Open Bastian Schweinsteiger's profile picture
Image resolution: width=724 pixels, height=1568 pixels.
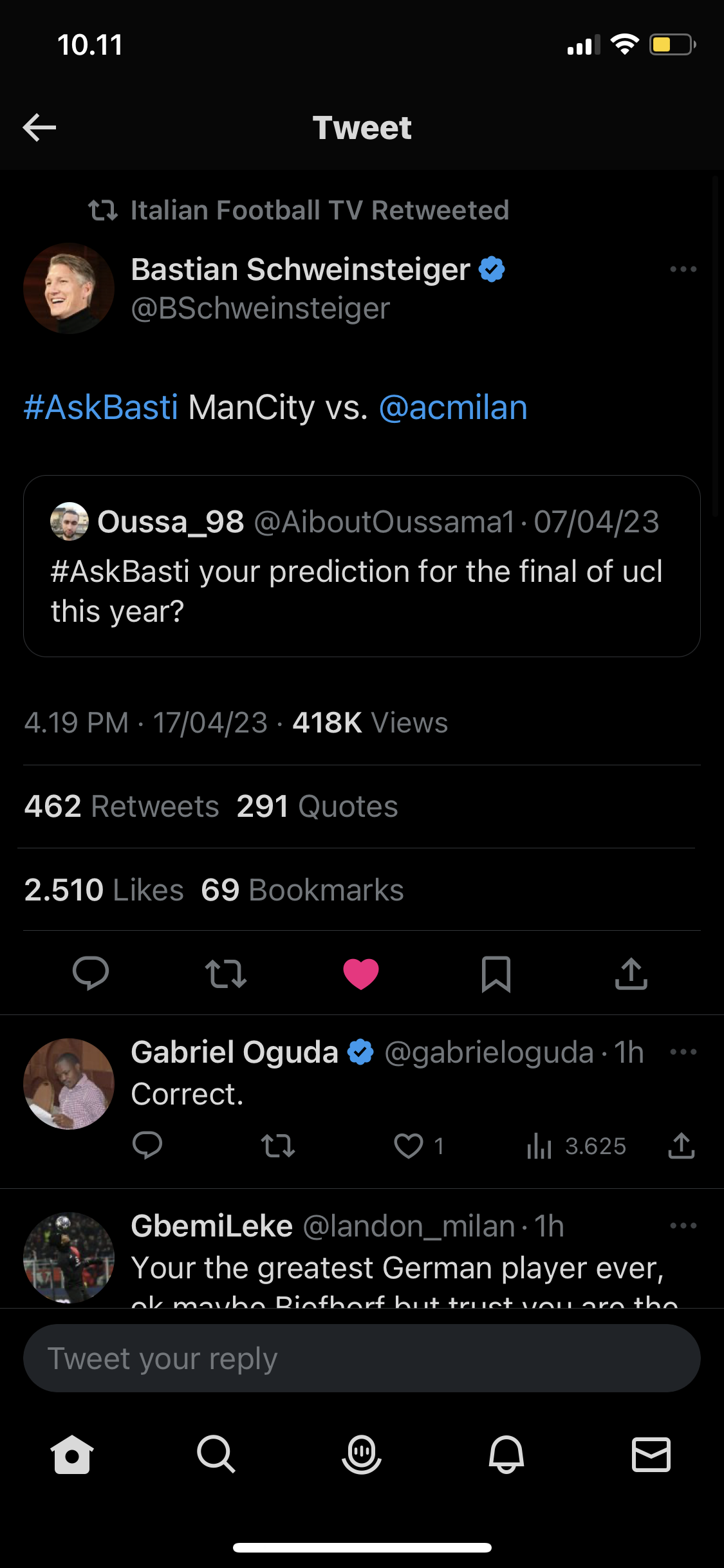69,288
